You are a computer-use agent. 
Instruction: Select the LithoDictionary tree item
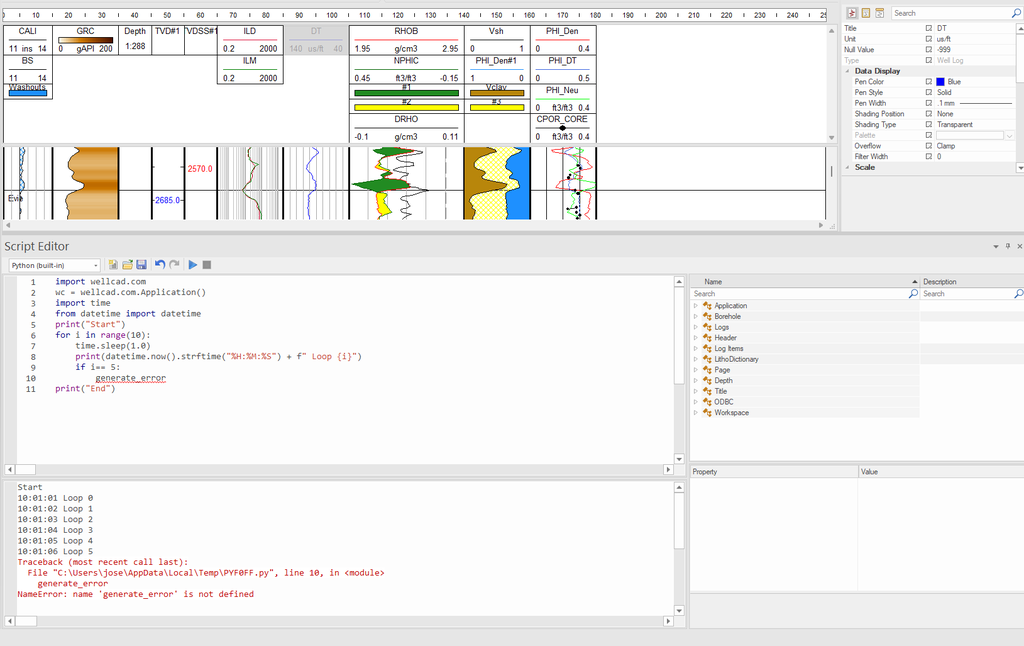(x=736, y=359)
